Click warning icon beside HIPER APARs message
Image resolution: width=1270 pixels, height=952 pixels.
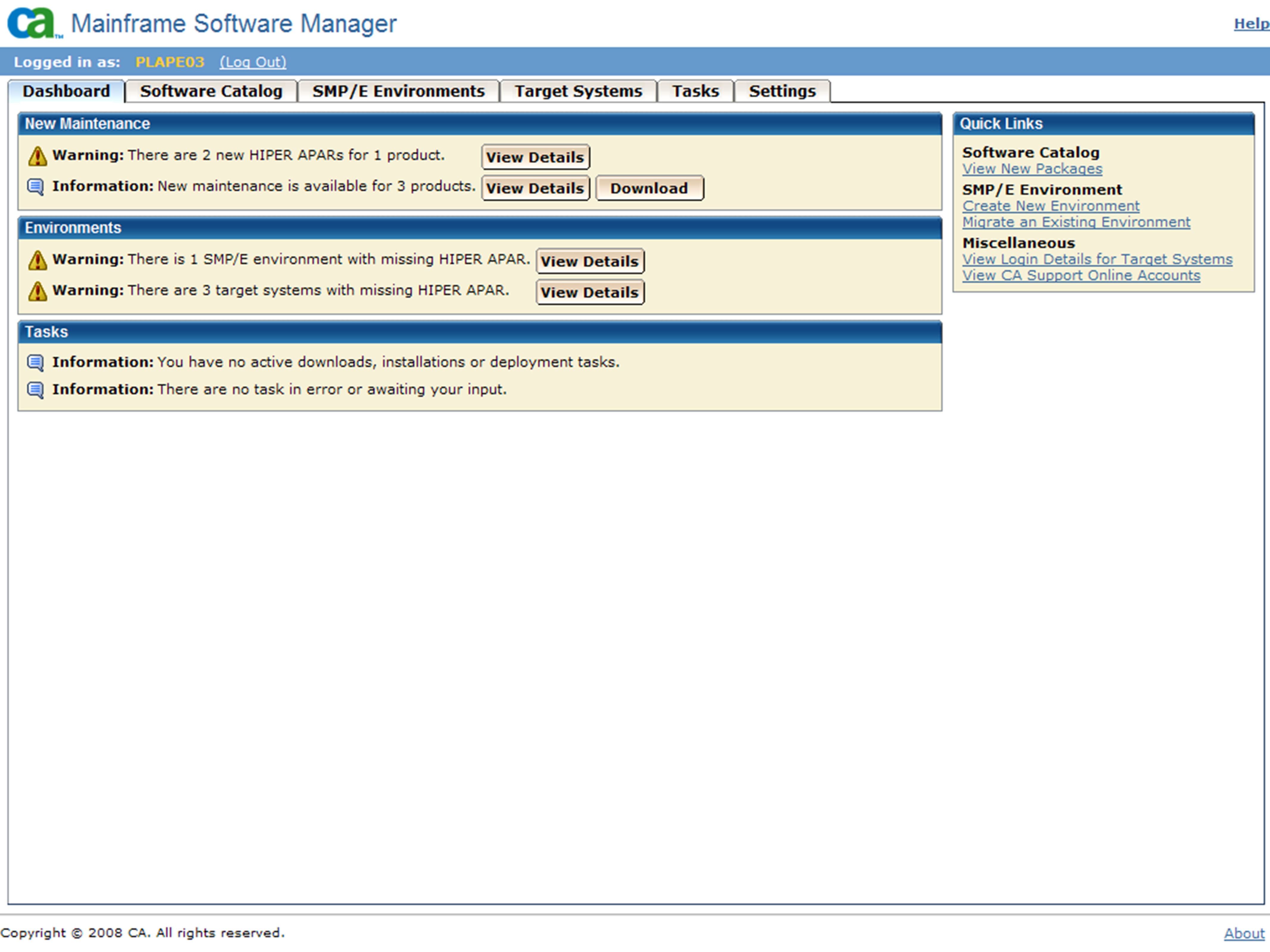click(37, 156)
